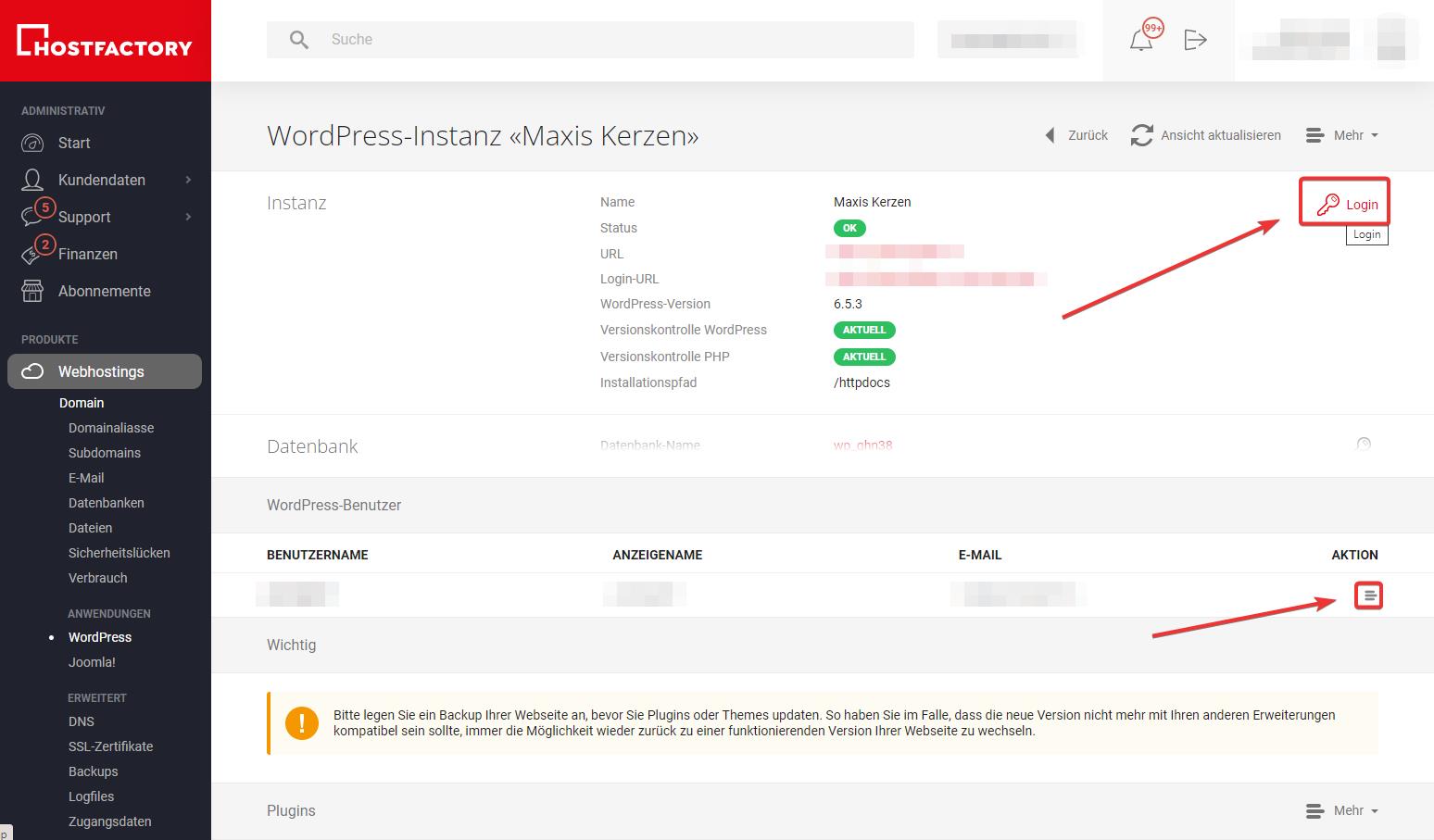Click the search magnifier icon

pos(298,40)
